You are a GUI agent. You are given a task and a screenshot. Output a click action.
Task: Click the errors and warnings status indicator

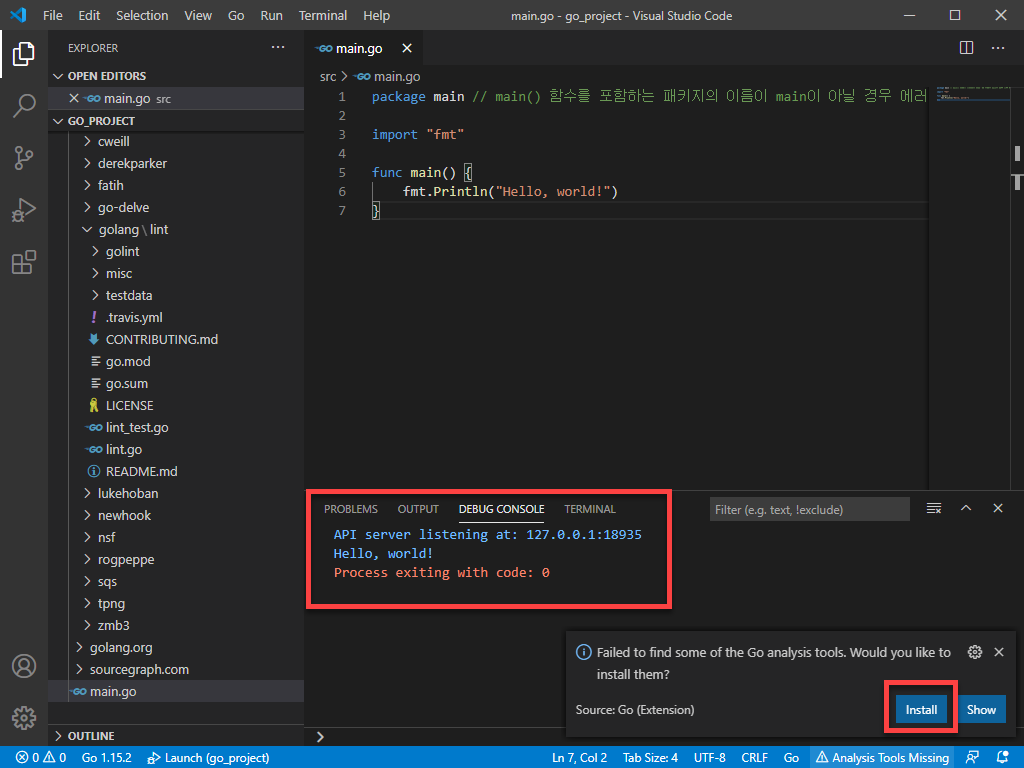[41, 758]
